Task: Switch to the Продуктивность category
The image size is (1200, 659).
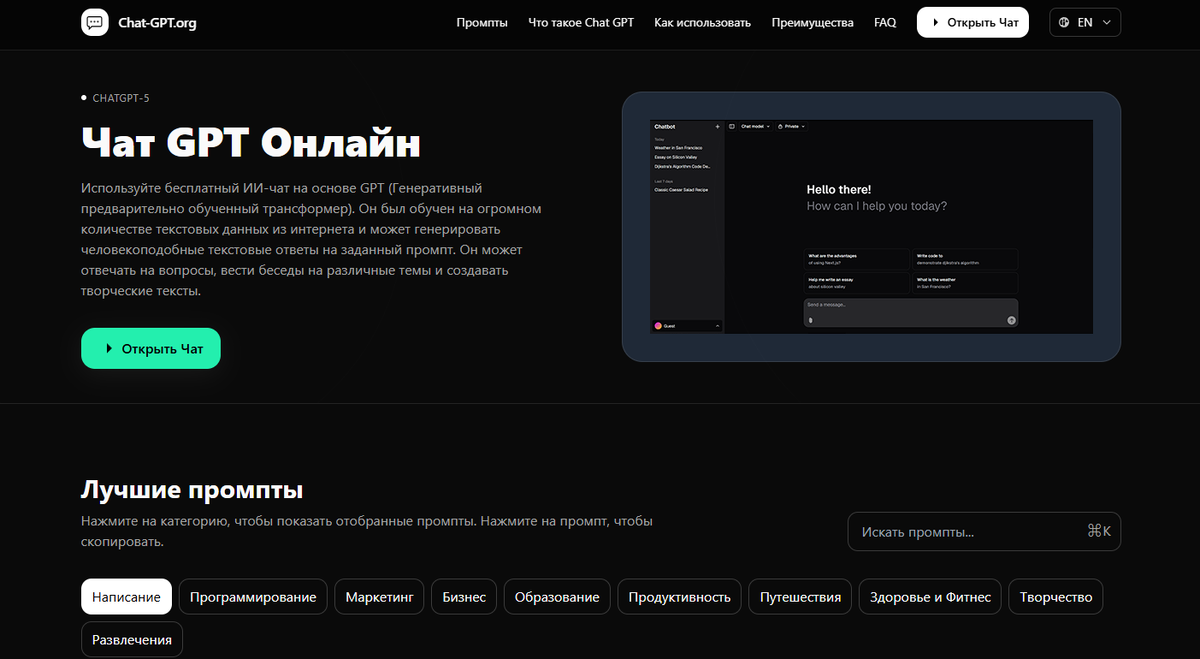Action: tap(680, 597)
